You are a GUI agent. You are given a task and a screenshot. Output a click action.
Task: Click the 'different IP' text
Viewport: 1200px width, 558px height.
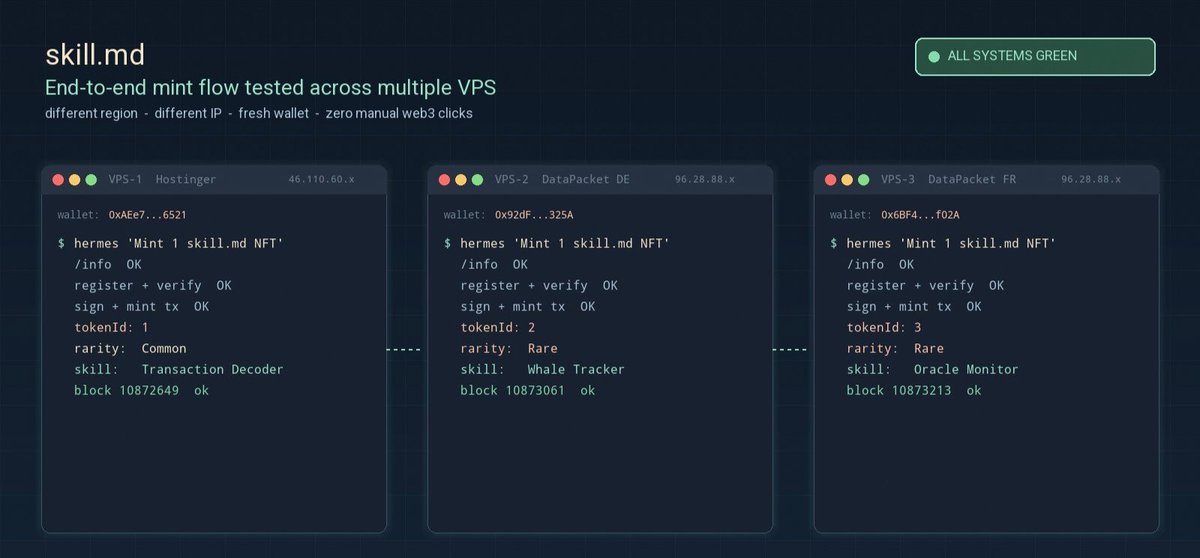pos(189,113)
